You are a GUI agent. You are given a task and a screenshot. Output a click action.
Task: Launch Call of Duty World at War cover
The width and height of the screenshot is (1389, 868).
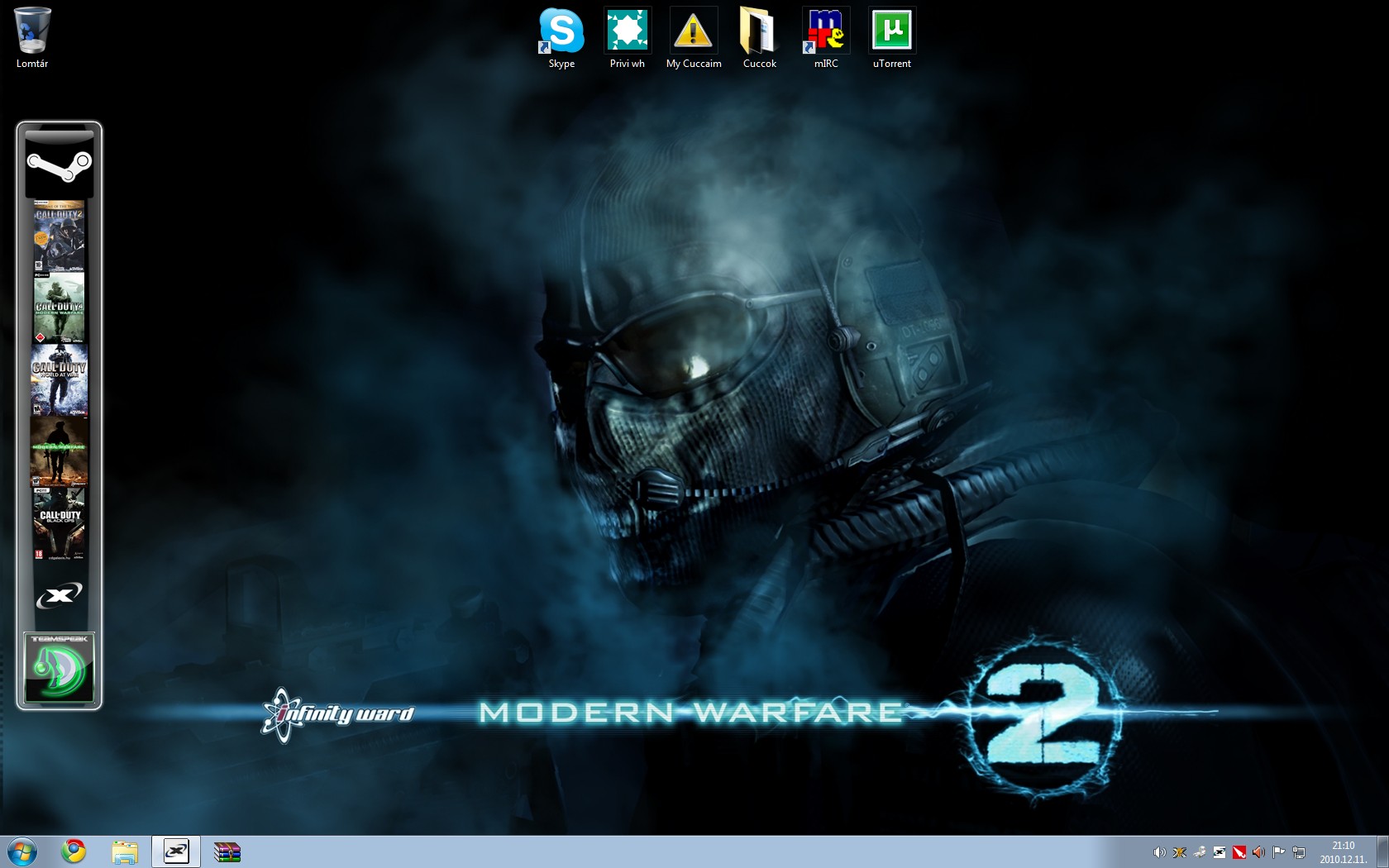(x=59, y=381)
